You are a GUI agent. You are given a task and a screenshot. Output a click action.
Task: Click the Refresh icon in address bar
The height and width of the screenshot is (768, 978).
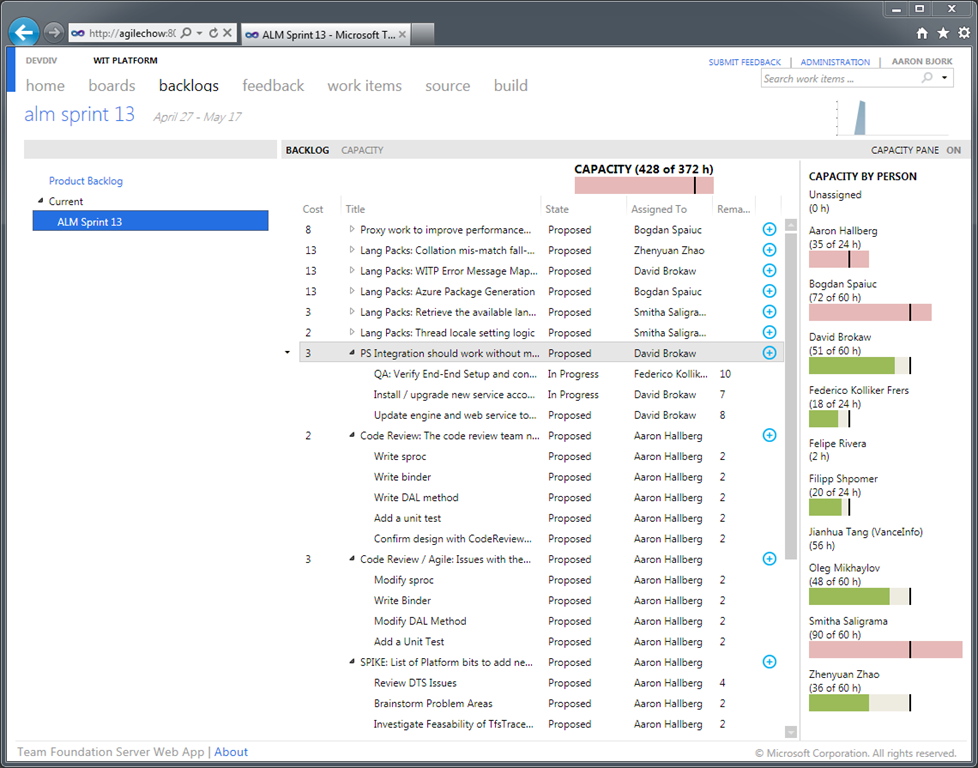point(213,33)
